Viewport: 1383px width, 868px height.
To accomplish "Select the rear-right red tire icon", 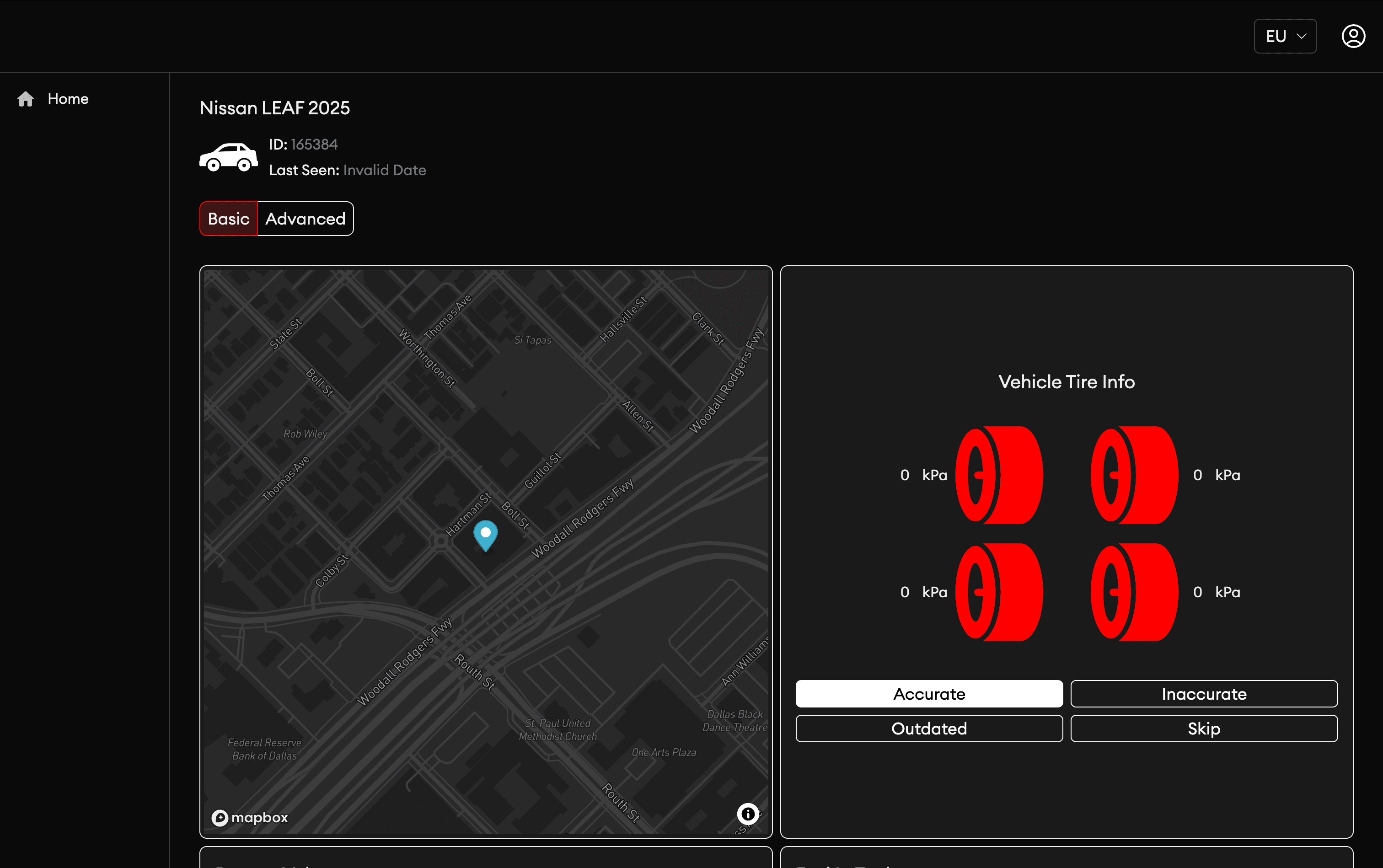I will click(1134, 592).
